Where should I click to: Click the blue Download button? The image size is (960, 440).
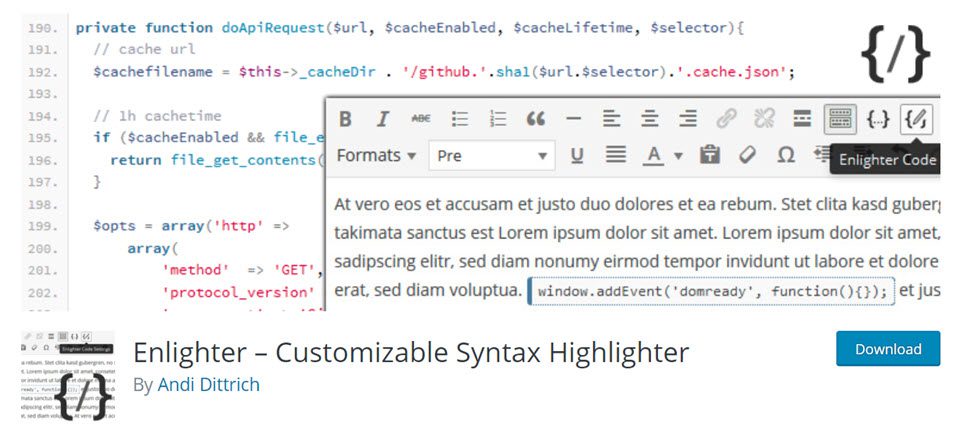[888, 349]
